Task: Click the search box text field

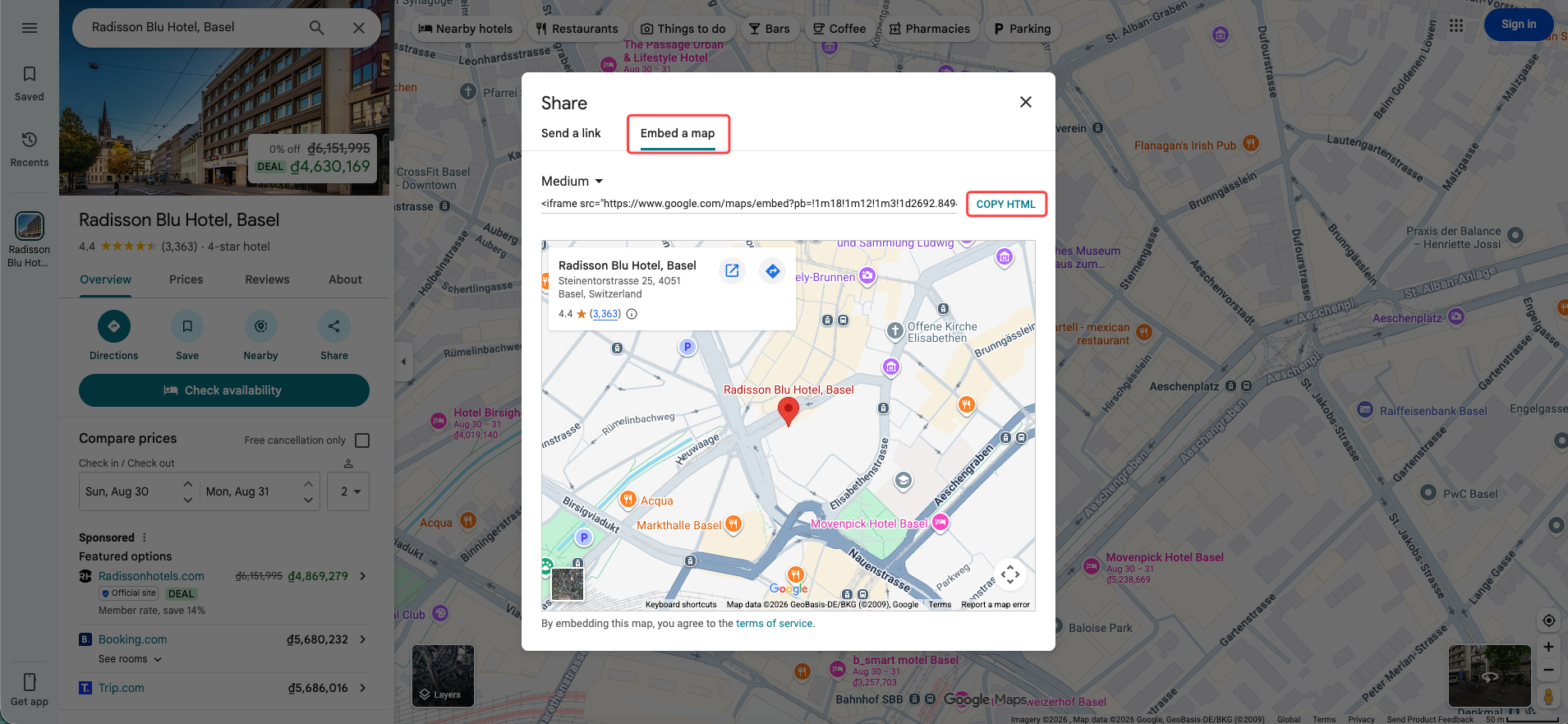Action: pos(194,27)
